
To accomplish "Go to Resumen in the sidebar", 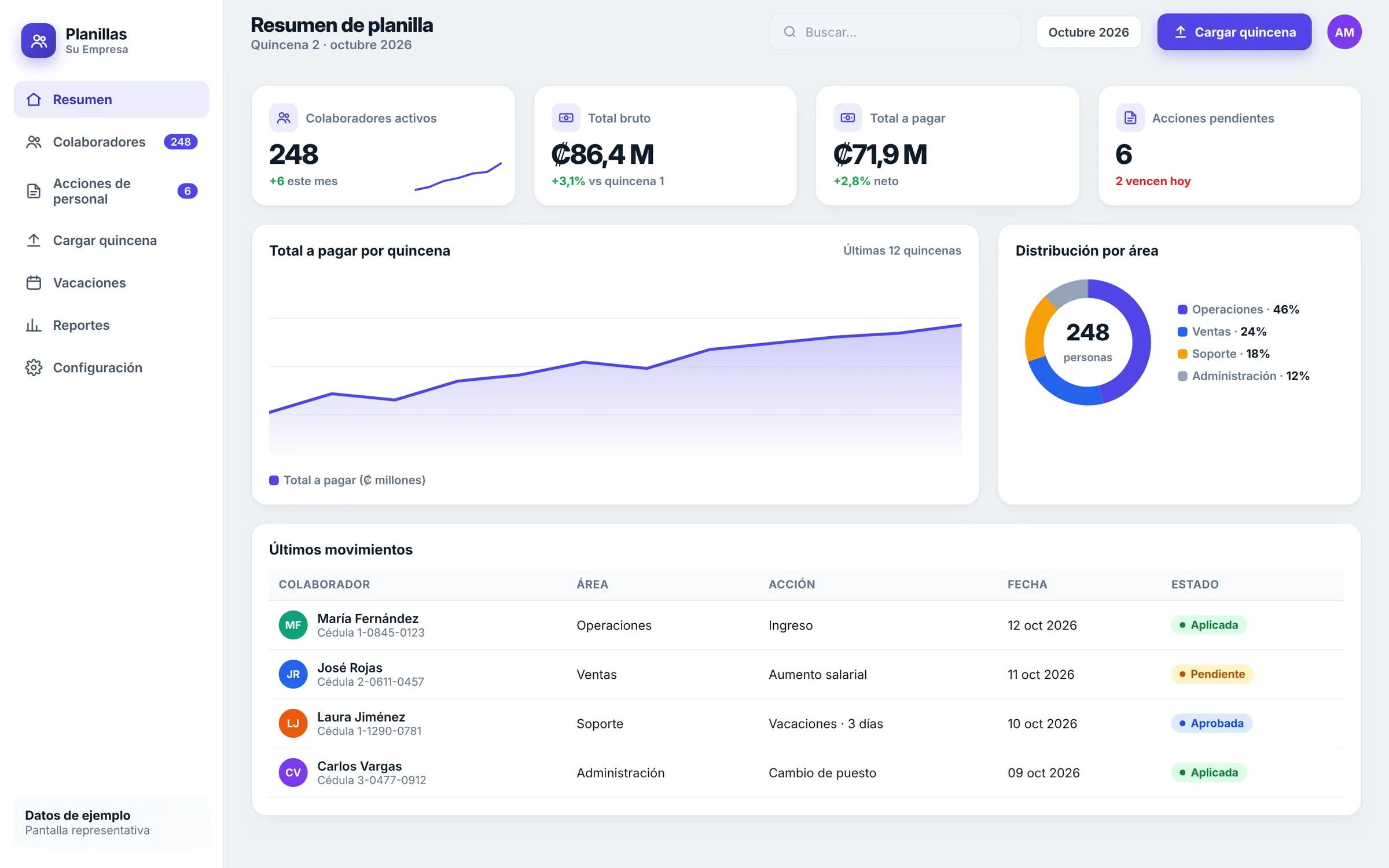I will point(111,100).
